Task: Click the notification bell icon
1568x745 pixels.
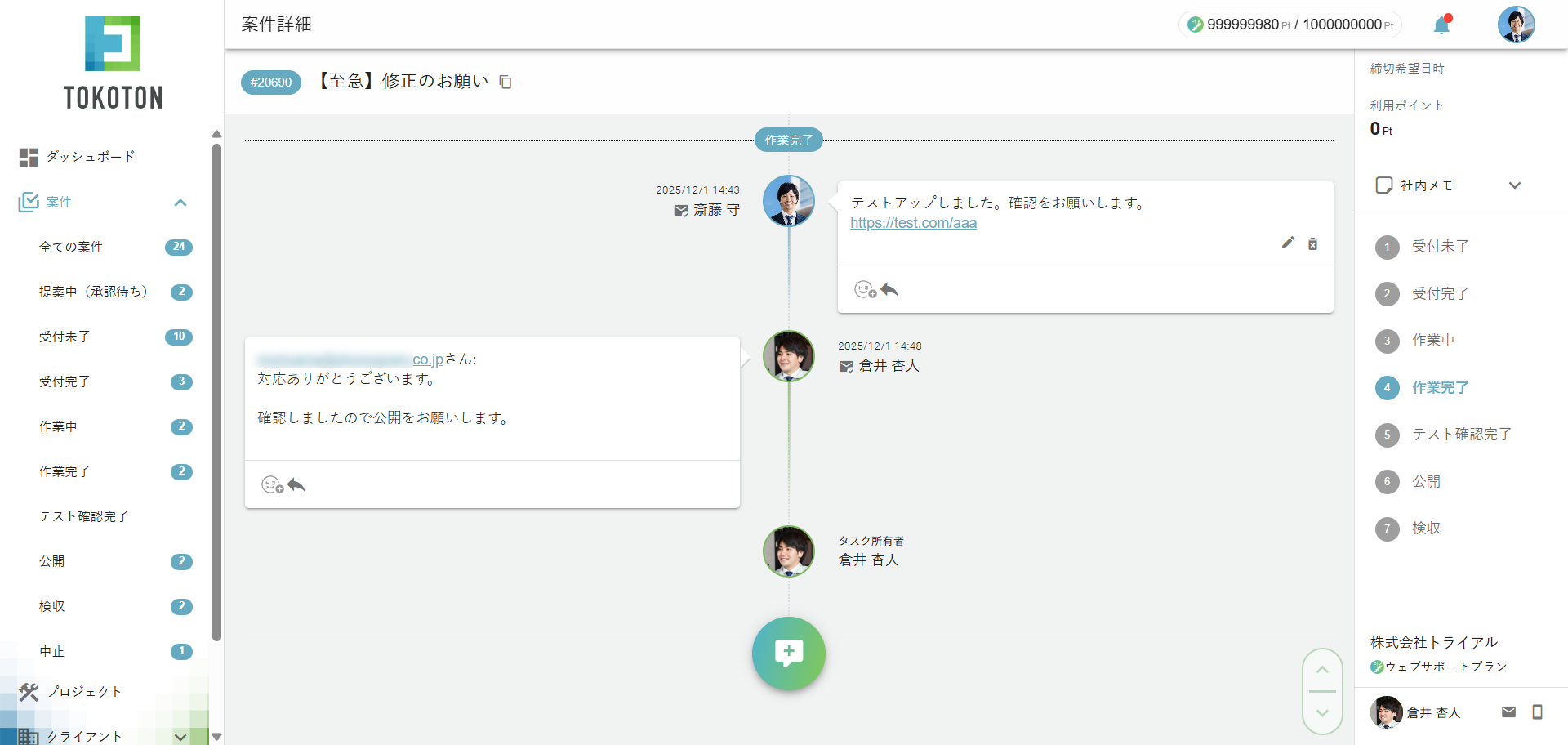Action: pos(1441,25)
